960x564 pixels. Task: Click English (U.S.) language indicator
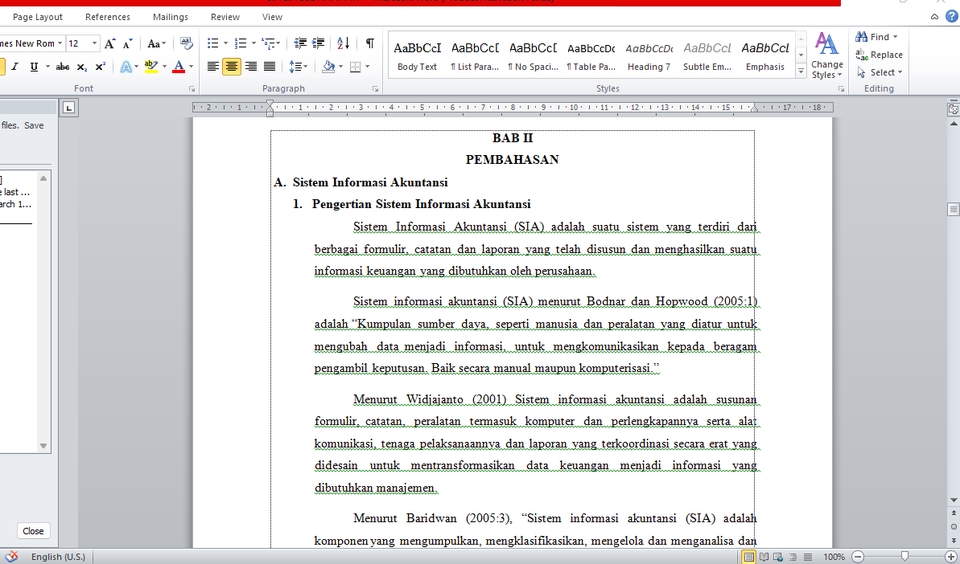point(58,557)
